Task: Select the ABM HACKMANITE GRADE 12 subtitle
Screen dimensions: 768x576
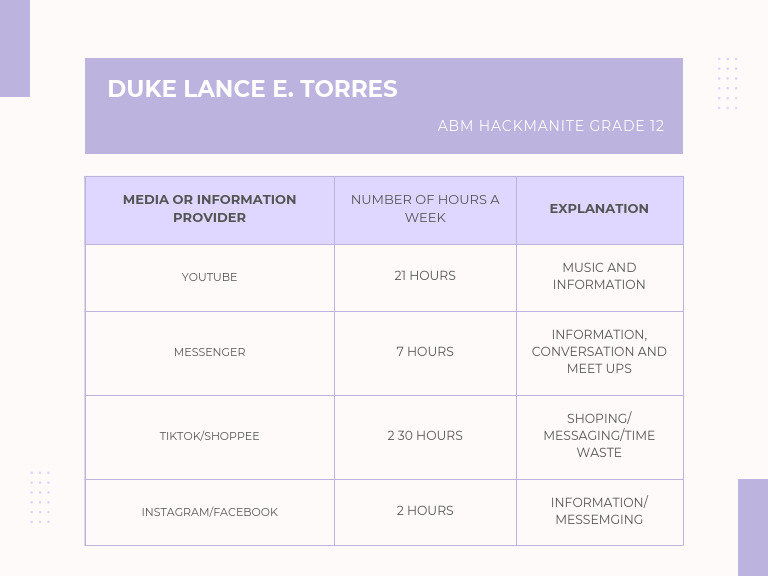Action: (x=551, y=126)
